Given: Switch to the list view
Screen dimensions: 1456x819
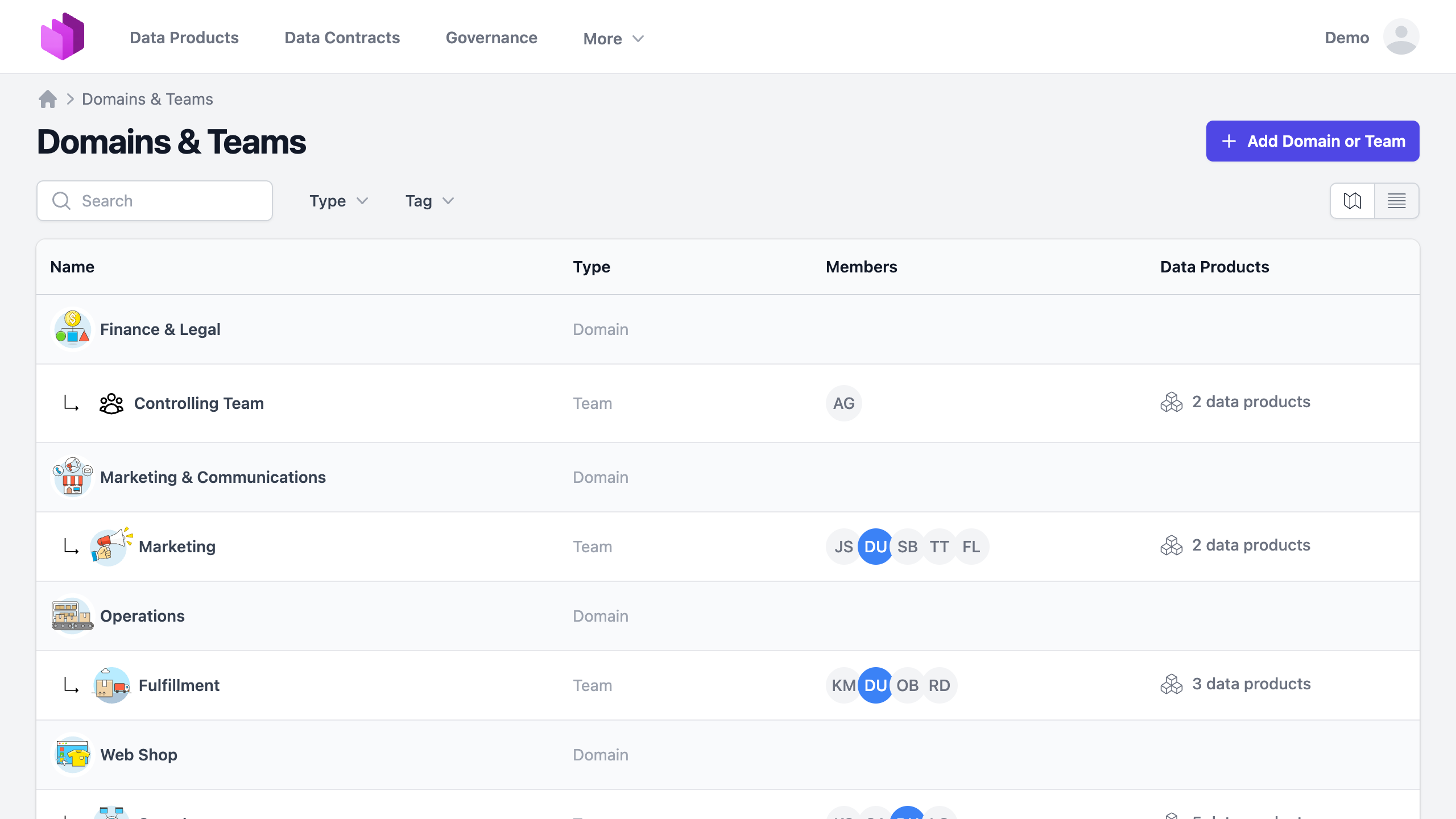Looking at the screenshot, I should tap(1396, 201).
